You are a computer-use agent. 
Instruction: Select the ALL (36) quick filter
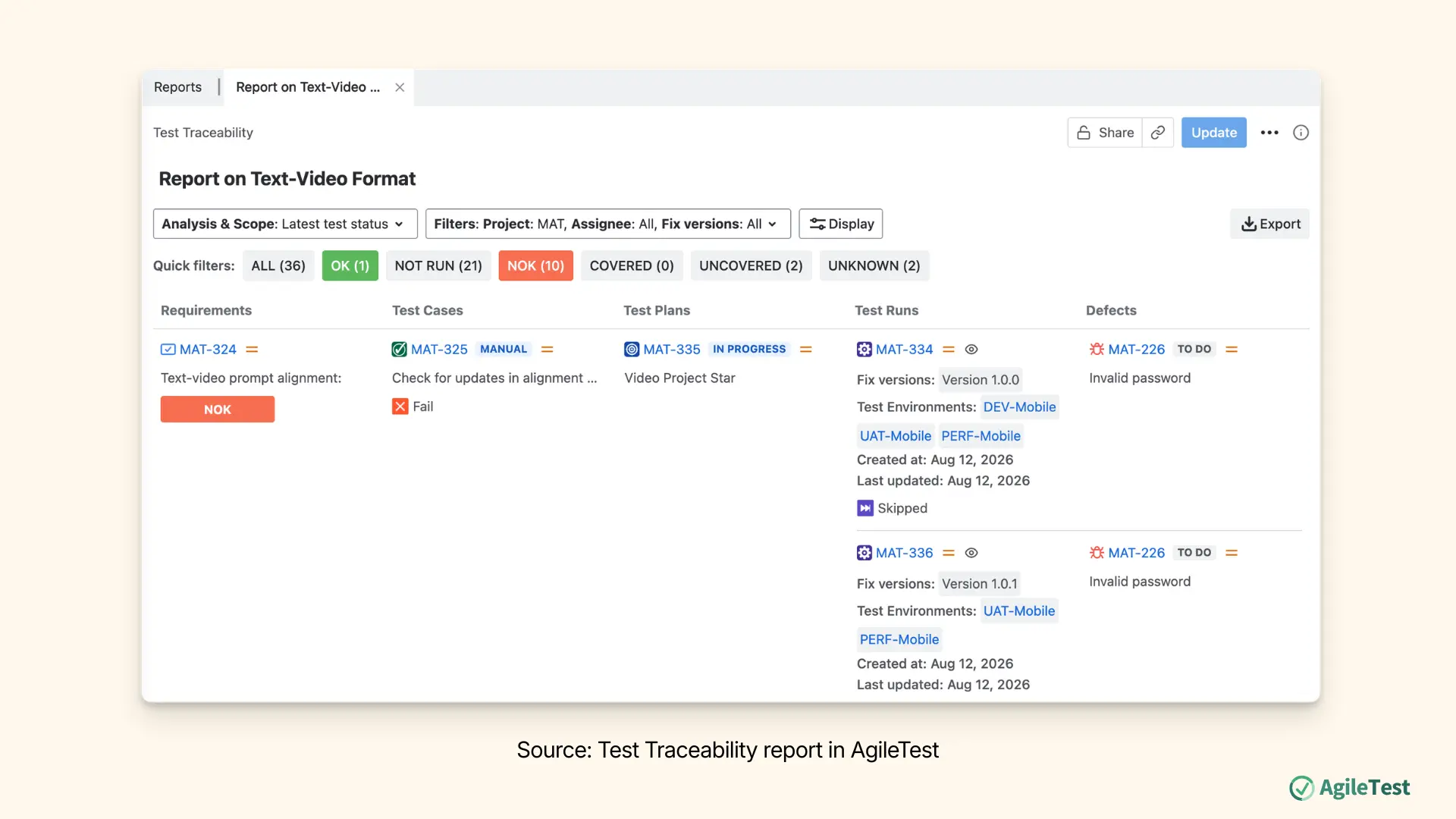278,265
